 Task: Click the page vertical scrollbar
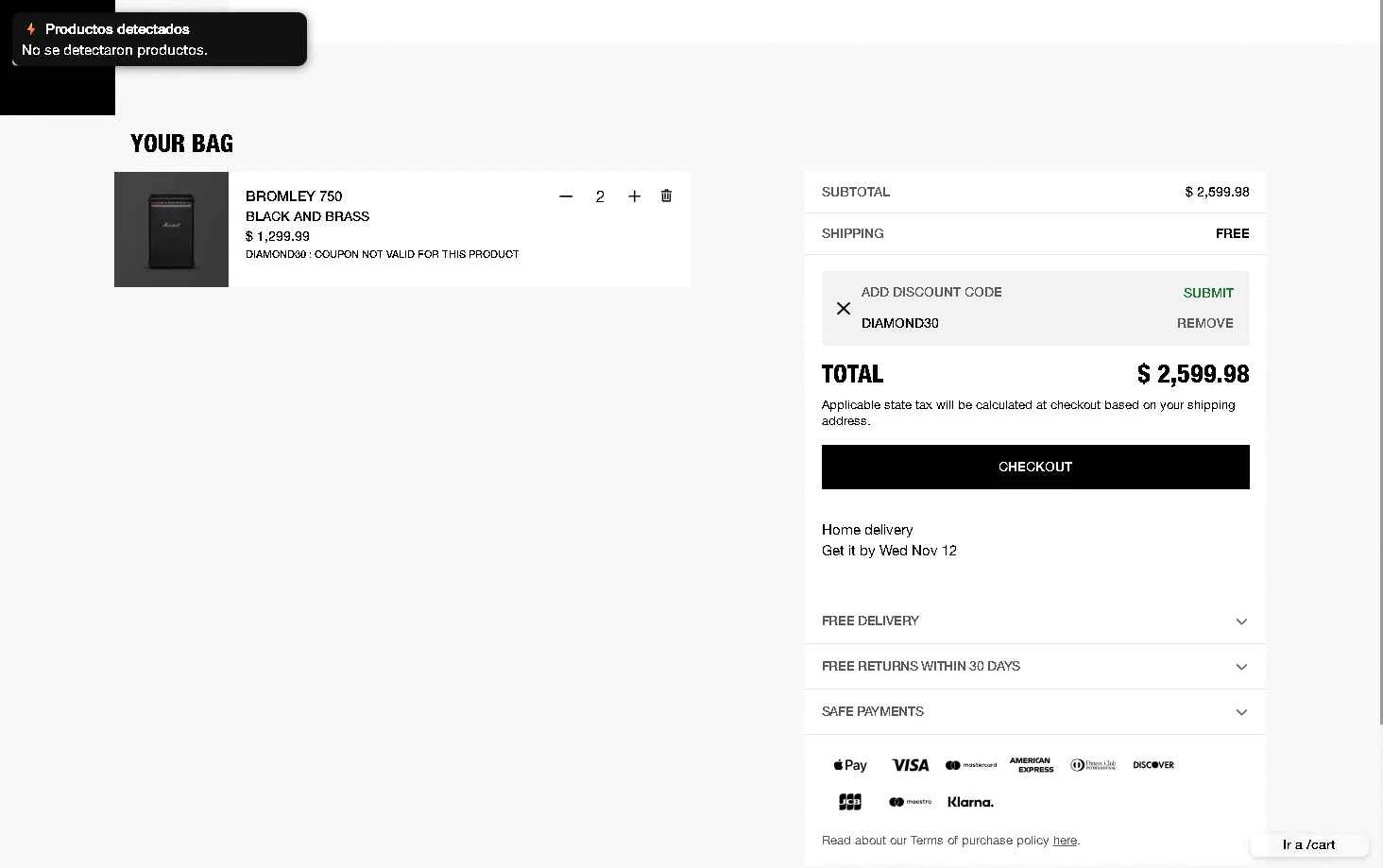coord(1379,363)
